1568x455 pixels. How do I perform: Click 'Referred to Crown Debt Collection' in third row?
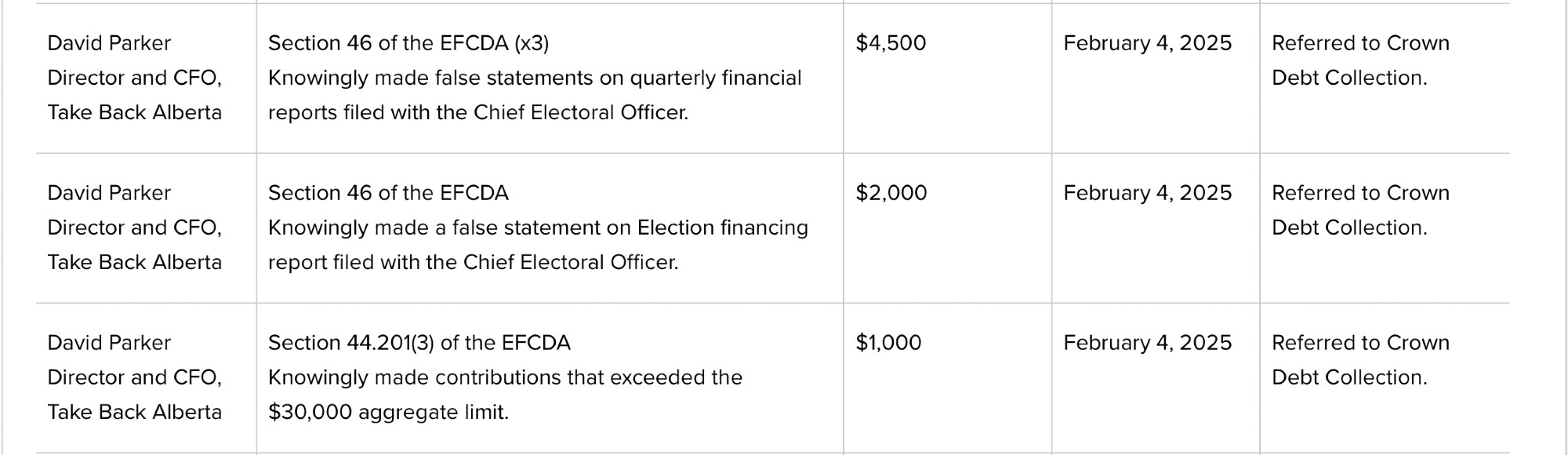(x=1360, y=360)
